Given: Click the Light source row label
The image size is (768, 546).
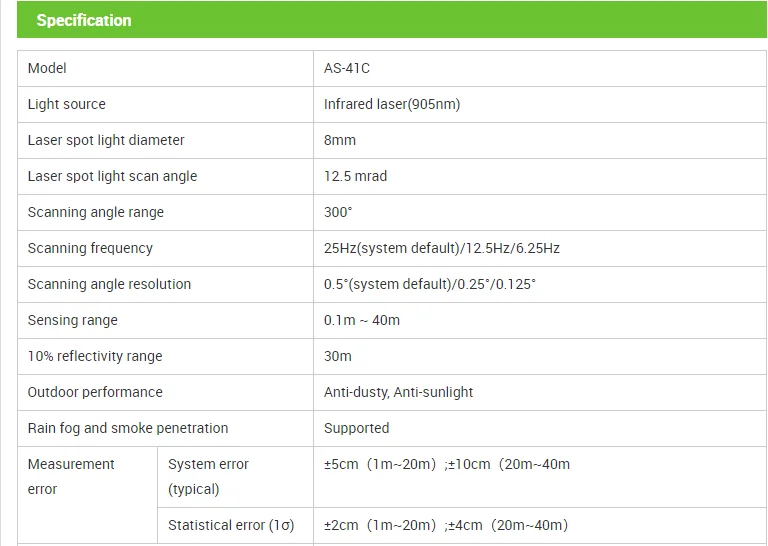Looking at the screenshot, I should coord(66,104).
